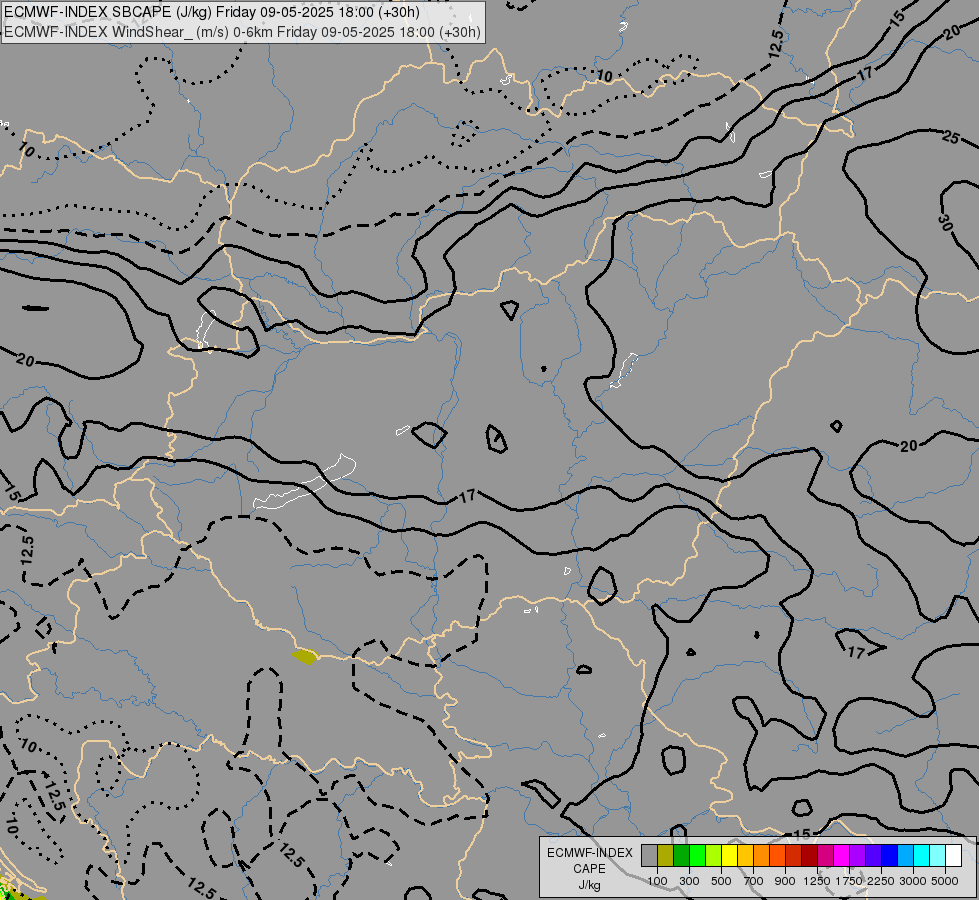Click the olive shaded CAPE patch on map
This screenshot has width=979, height=900.
click(x=305, y=656)
